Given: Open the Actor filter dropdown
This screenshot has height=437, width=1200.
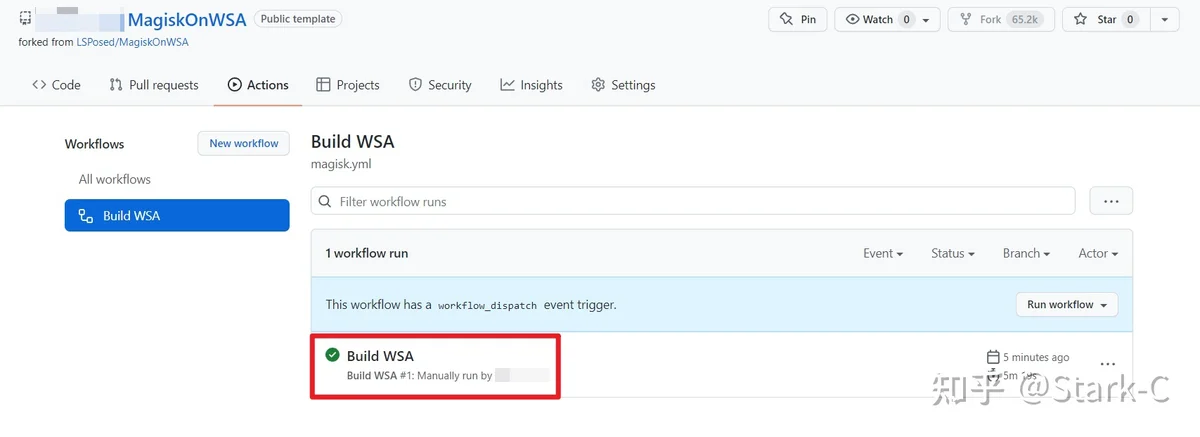Looking at the screenshot, I should (1098, 253).
